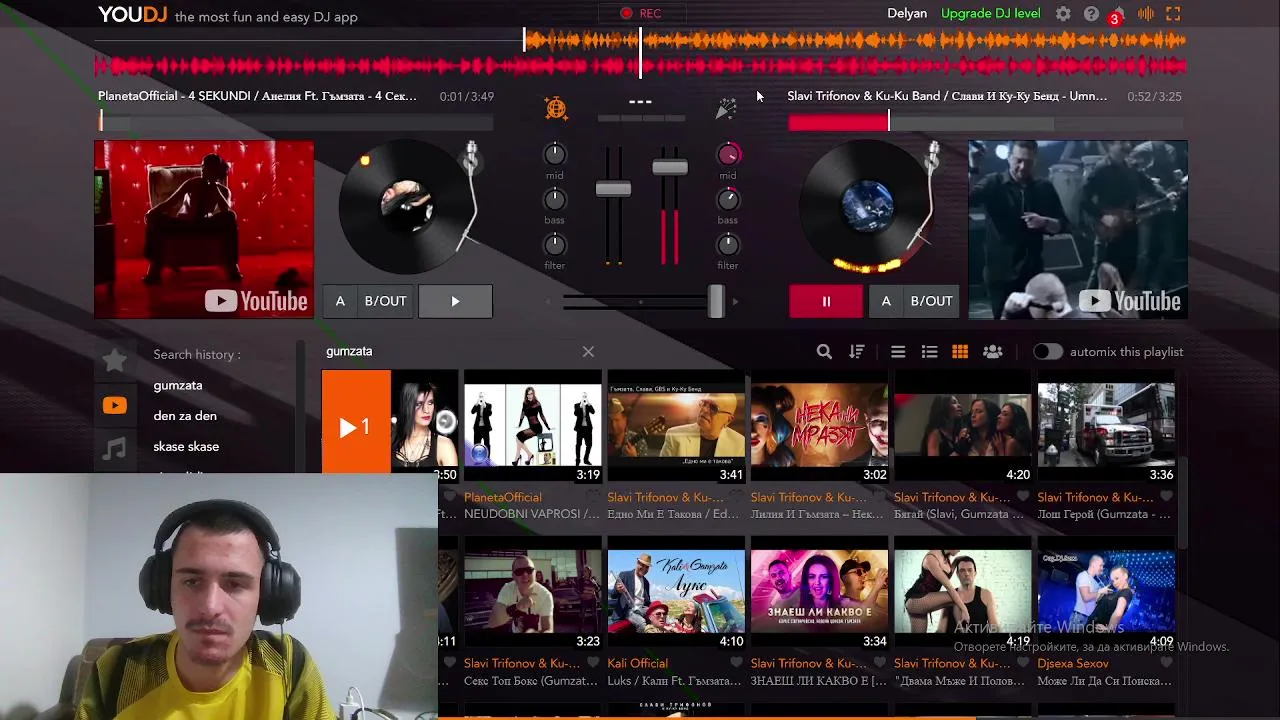Click the right deck mid knob
Image resolution: width=1280 pixels, height=720 pixels.
[728, 154]
